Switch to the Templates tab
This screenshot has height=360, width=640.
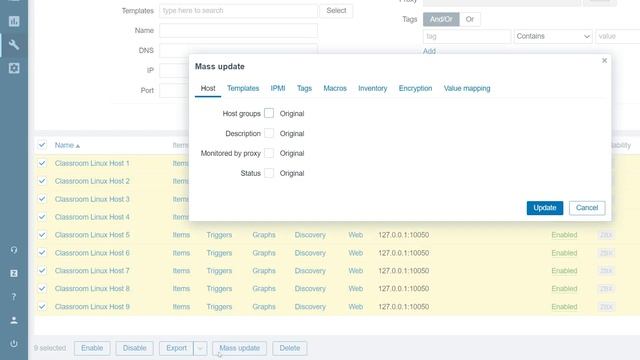coord(243,88)
